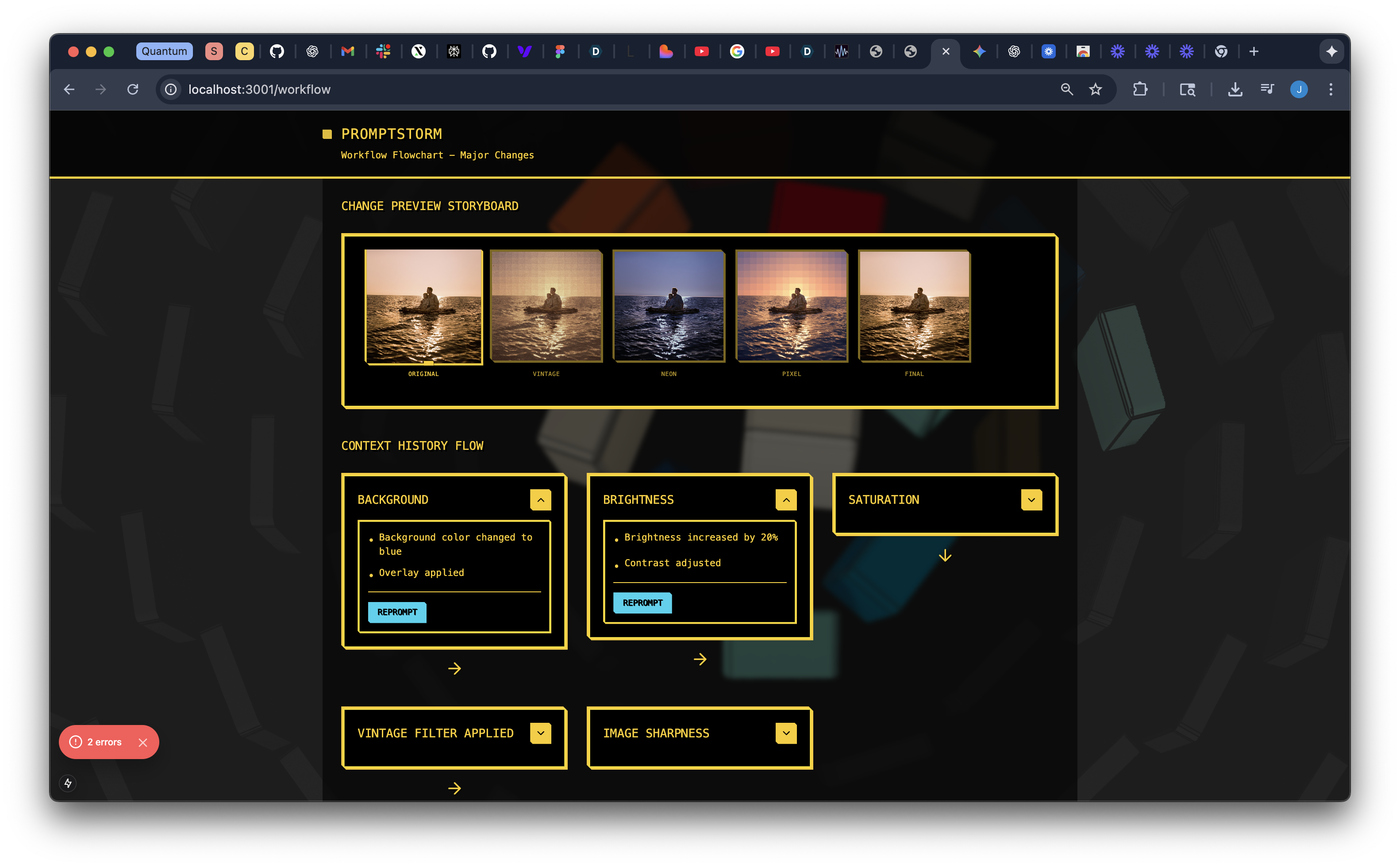The width and height of the screenshot is (1400, 867).
Task: Expand the IMAGE SHARPNESS card
Action: [x=786, y=733]
